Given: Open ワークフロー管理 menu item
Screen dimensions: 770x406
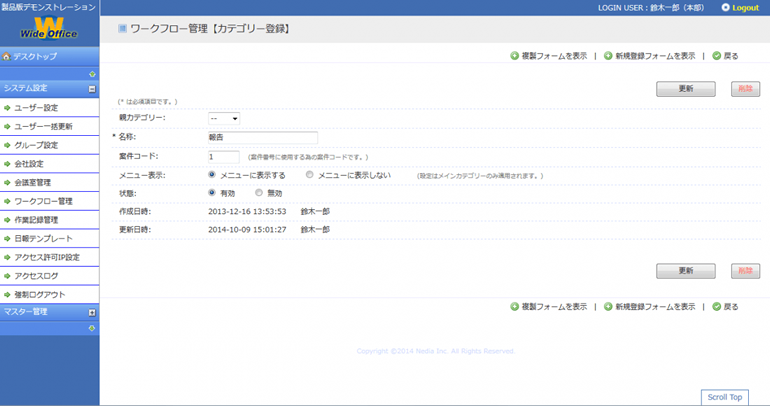Looking at the screenshot, I should (49, 201).
